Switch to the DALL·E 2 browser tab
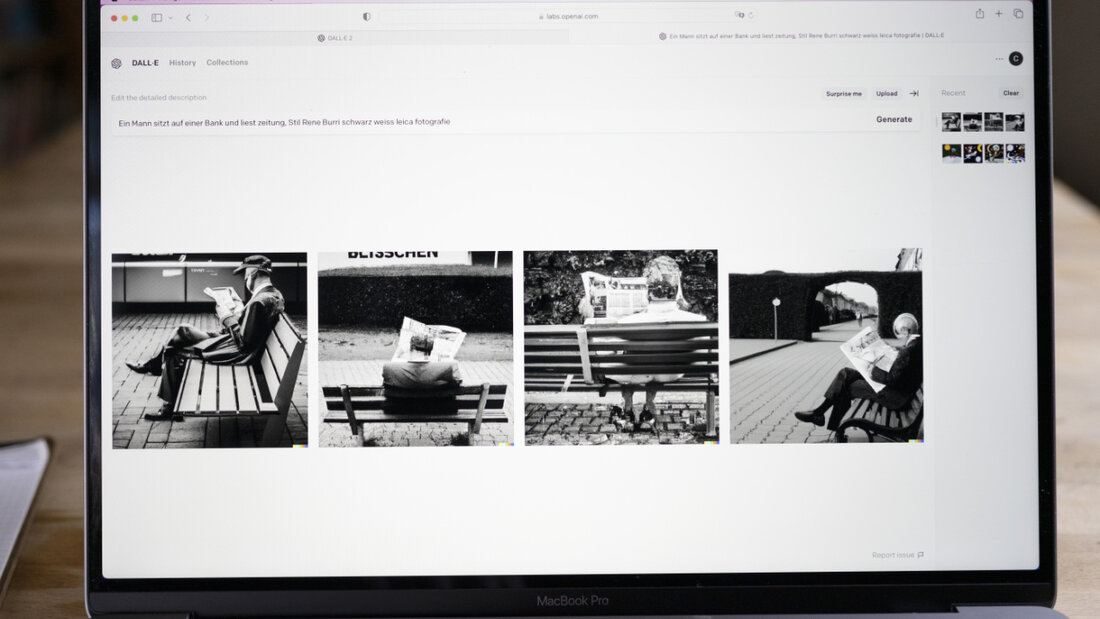The height and width of the screenshot is (619, 1100). point(335,38)
